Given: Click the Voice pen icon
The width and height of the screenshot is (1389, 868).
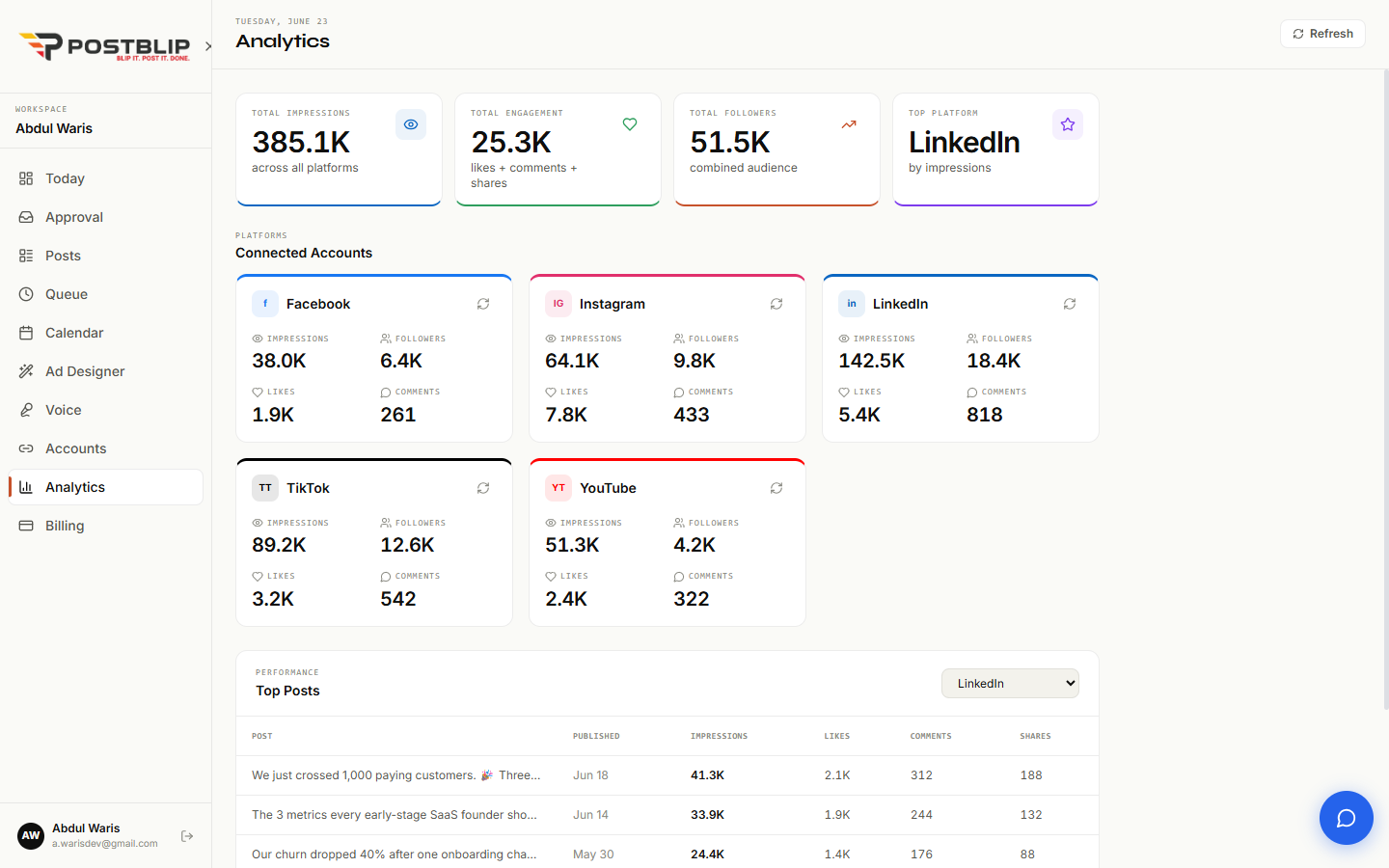Looking at the screenshot, I should 26,410.
